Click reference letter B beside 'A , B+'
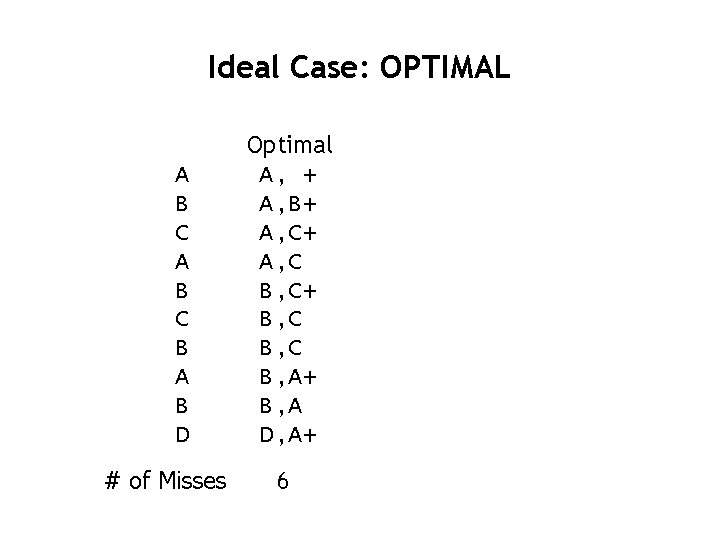This screenshot has height=540, width=720. coord(181,204)
